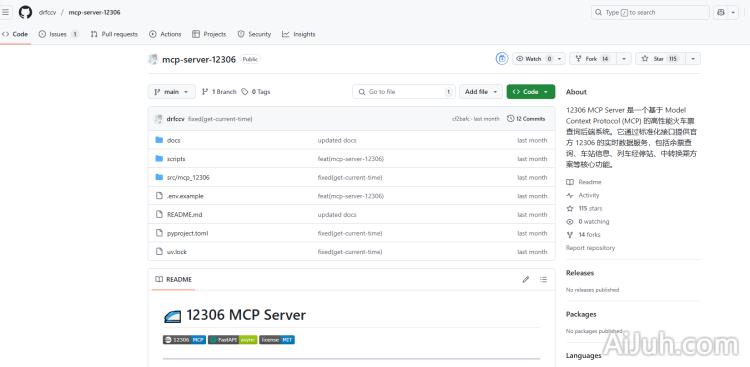The width and height of the screenshot is (750, 367).
Task: Open the Pull requests tab
Action: click(114, 34)
